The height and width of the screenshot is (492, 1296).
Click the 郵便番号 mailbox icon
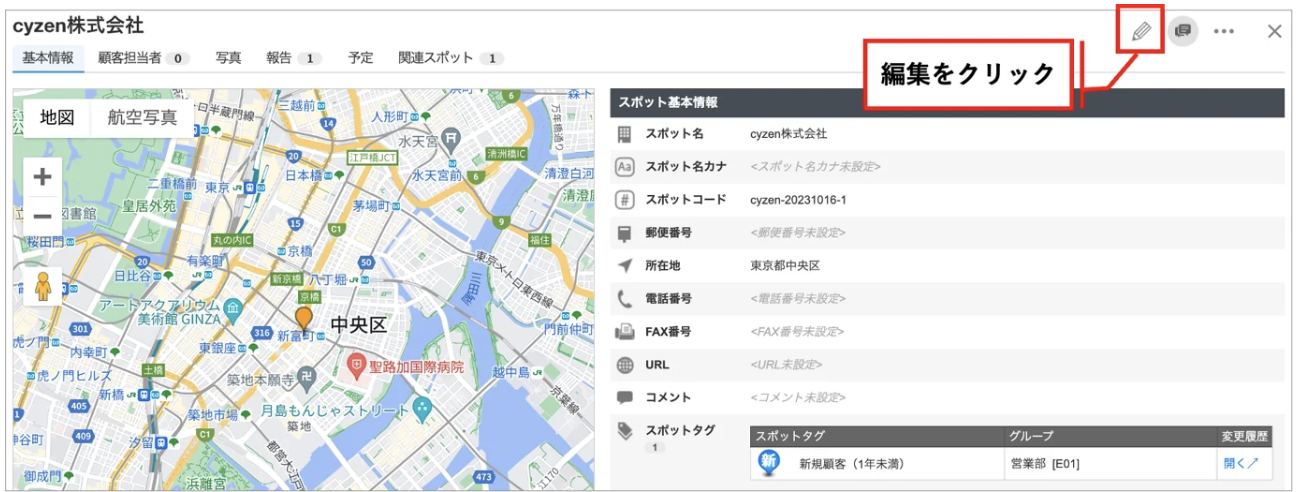(625, 233)
